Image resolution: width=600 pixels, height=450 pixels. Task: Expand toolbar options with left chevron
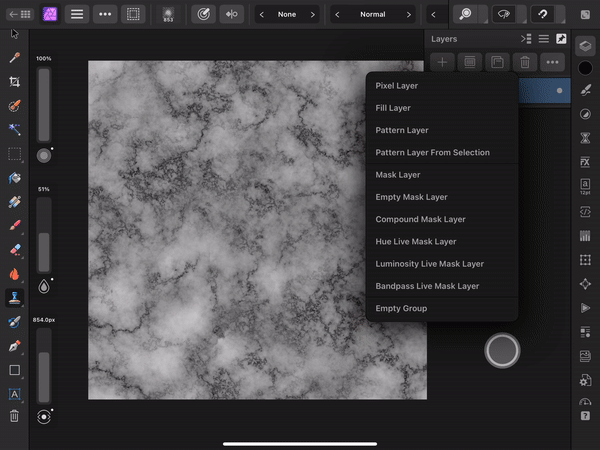434,15
